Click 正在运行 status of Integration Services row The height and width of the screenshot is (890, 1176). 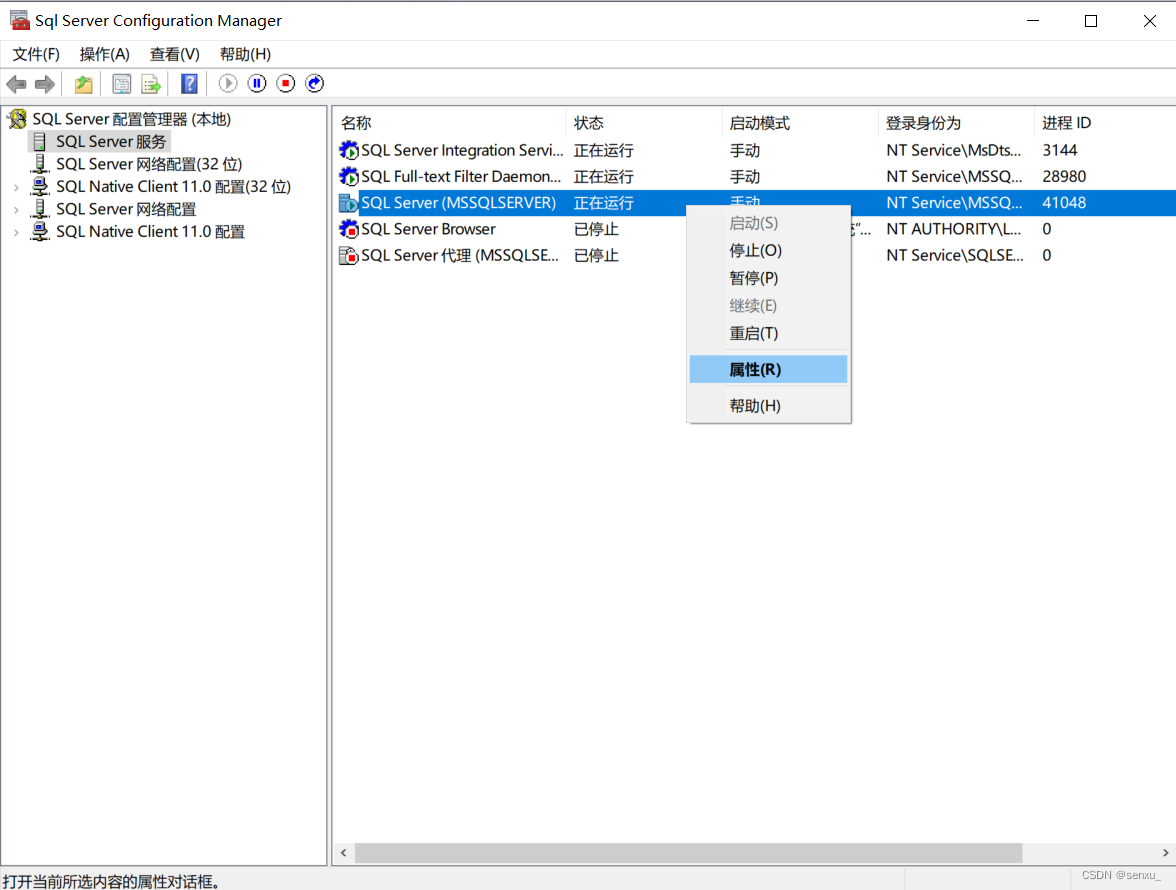[604, 151]
